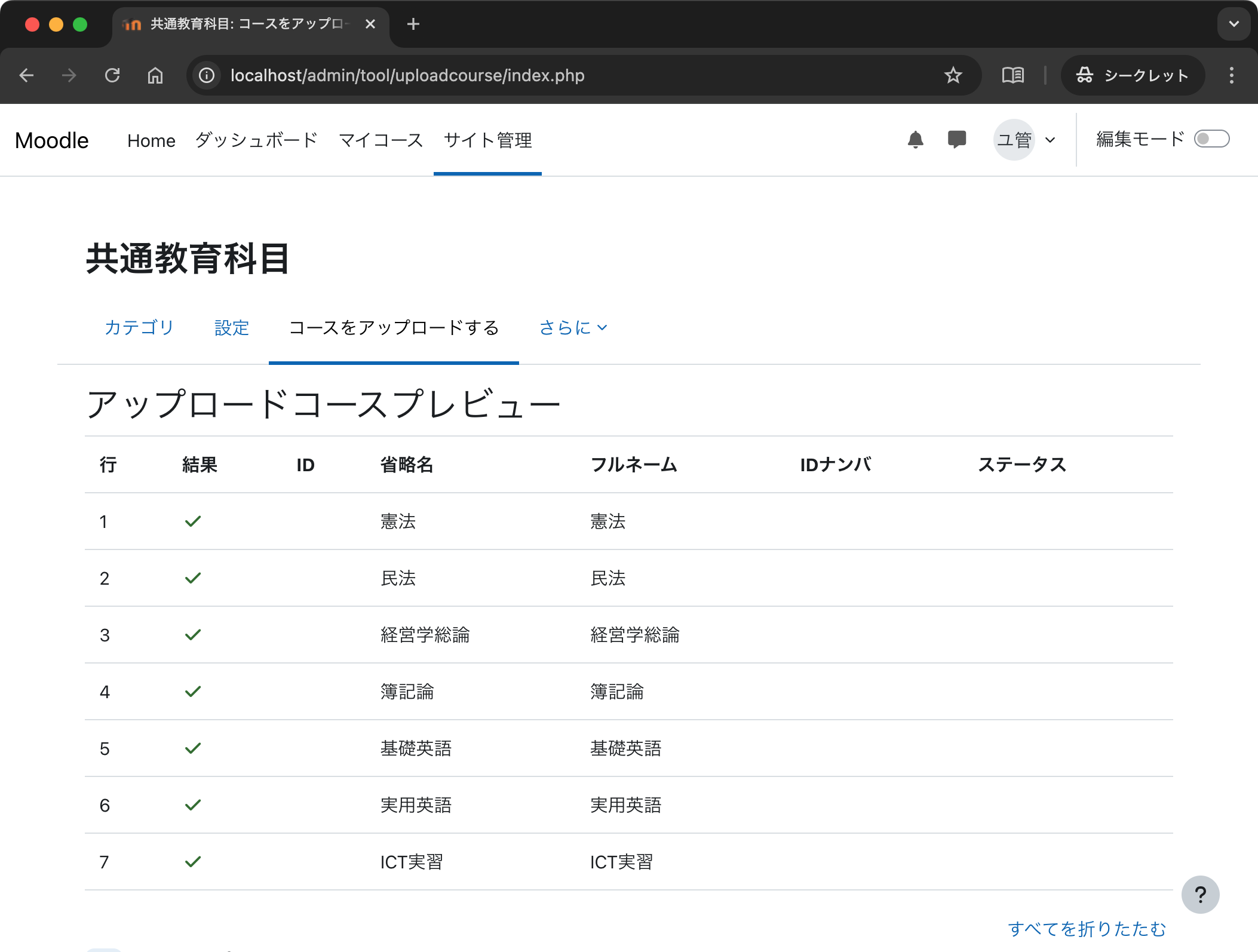Click the browser back arrow
The height and width of the screenshot is (952, 1258).
click(x=27, y=75)
